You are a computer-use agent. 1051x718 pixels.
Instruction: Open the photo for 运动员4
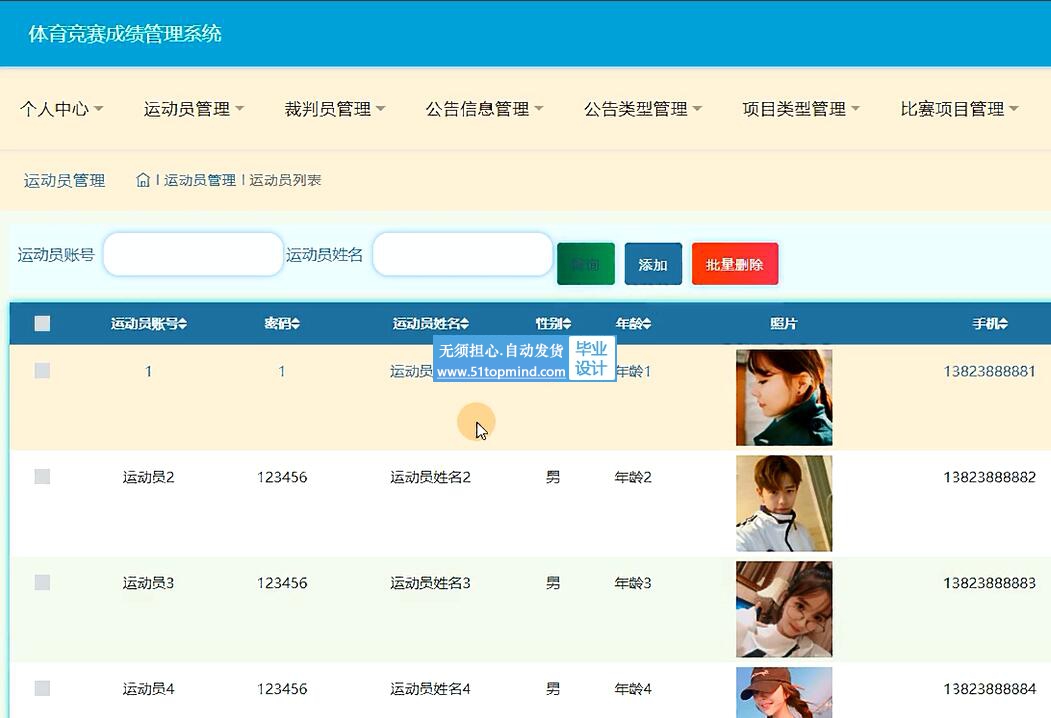pos(784,693)
